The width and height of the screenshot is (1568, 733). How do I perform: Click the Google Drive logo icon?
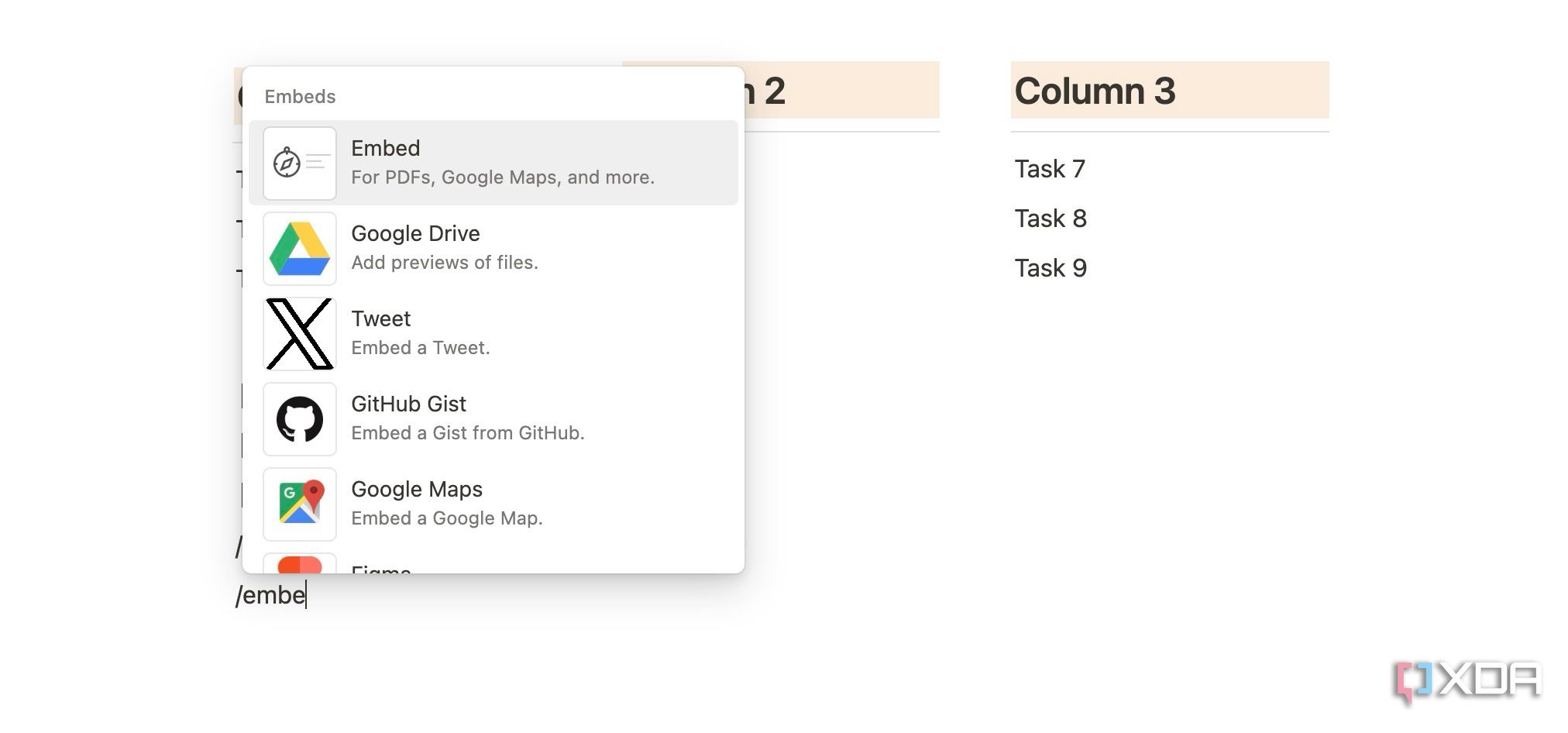click(x=300, y=249)
